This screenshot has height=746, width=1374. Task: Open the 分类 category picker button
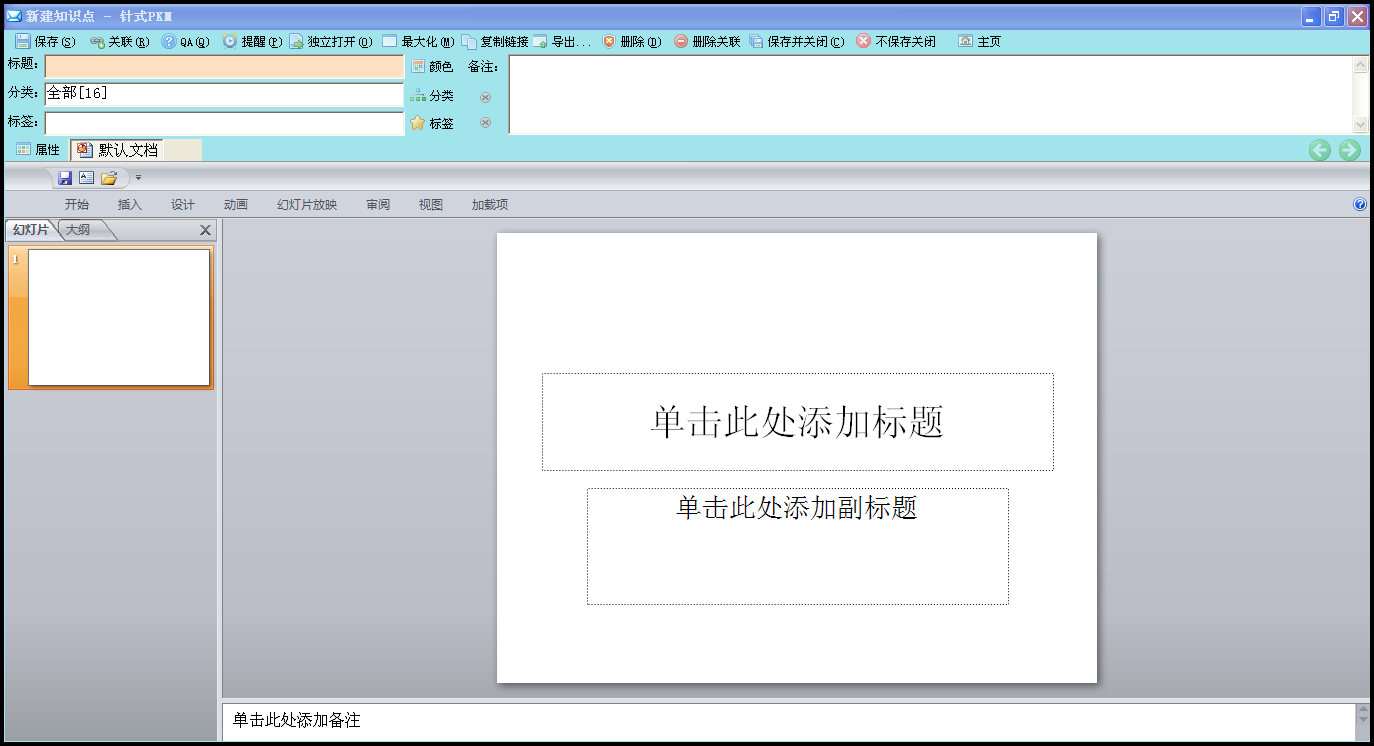click(x=432, y=96)
